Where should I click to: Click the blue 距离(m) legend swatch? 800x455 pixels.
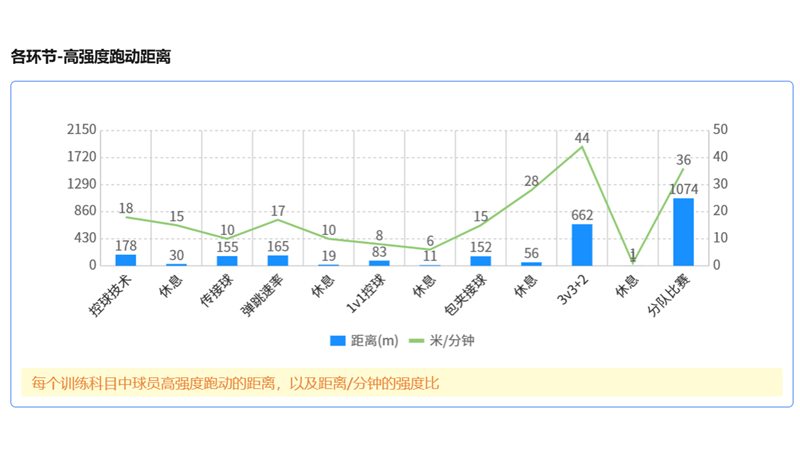click(338, 341)
